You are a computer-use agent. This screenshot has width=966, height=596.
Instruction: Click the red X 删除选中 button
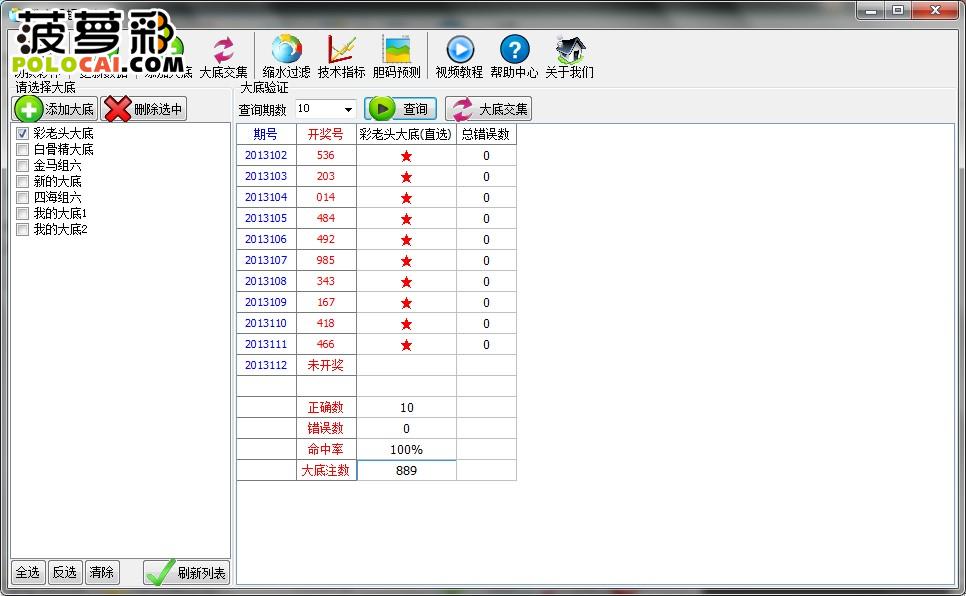coord(144,109)
